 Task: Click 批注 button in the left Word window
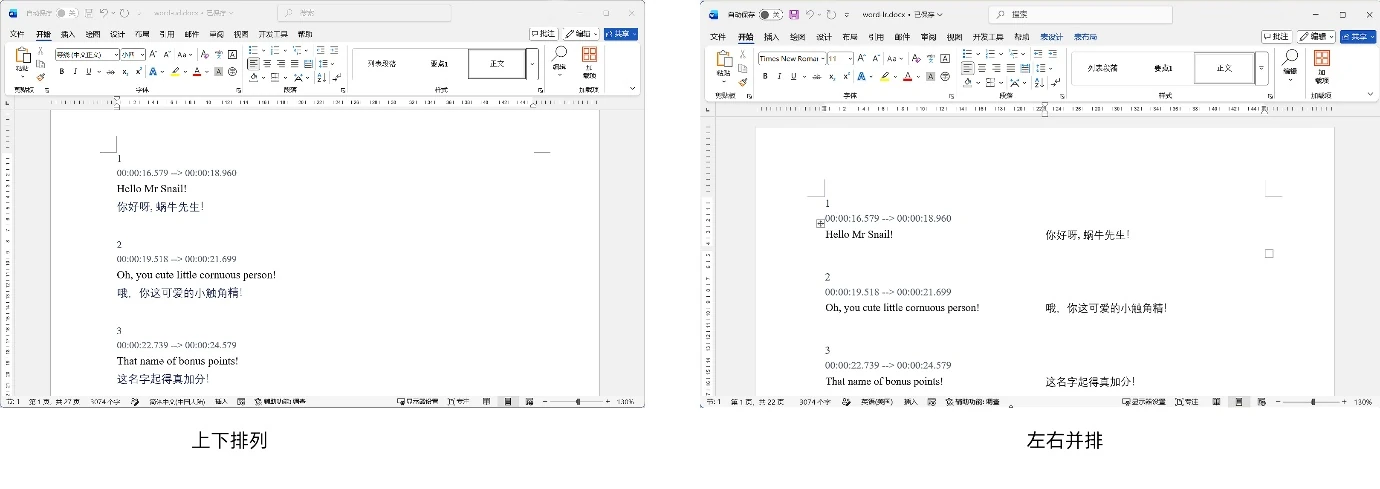[x=544, y=34]
